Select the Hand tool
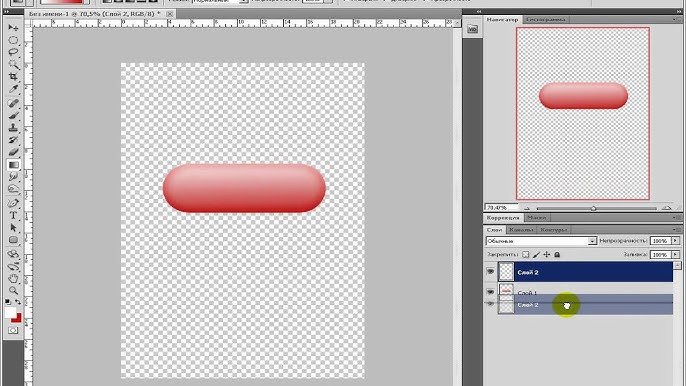 13,278
